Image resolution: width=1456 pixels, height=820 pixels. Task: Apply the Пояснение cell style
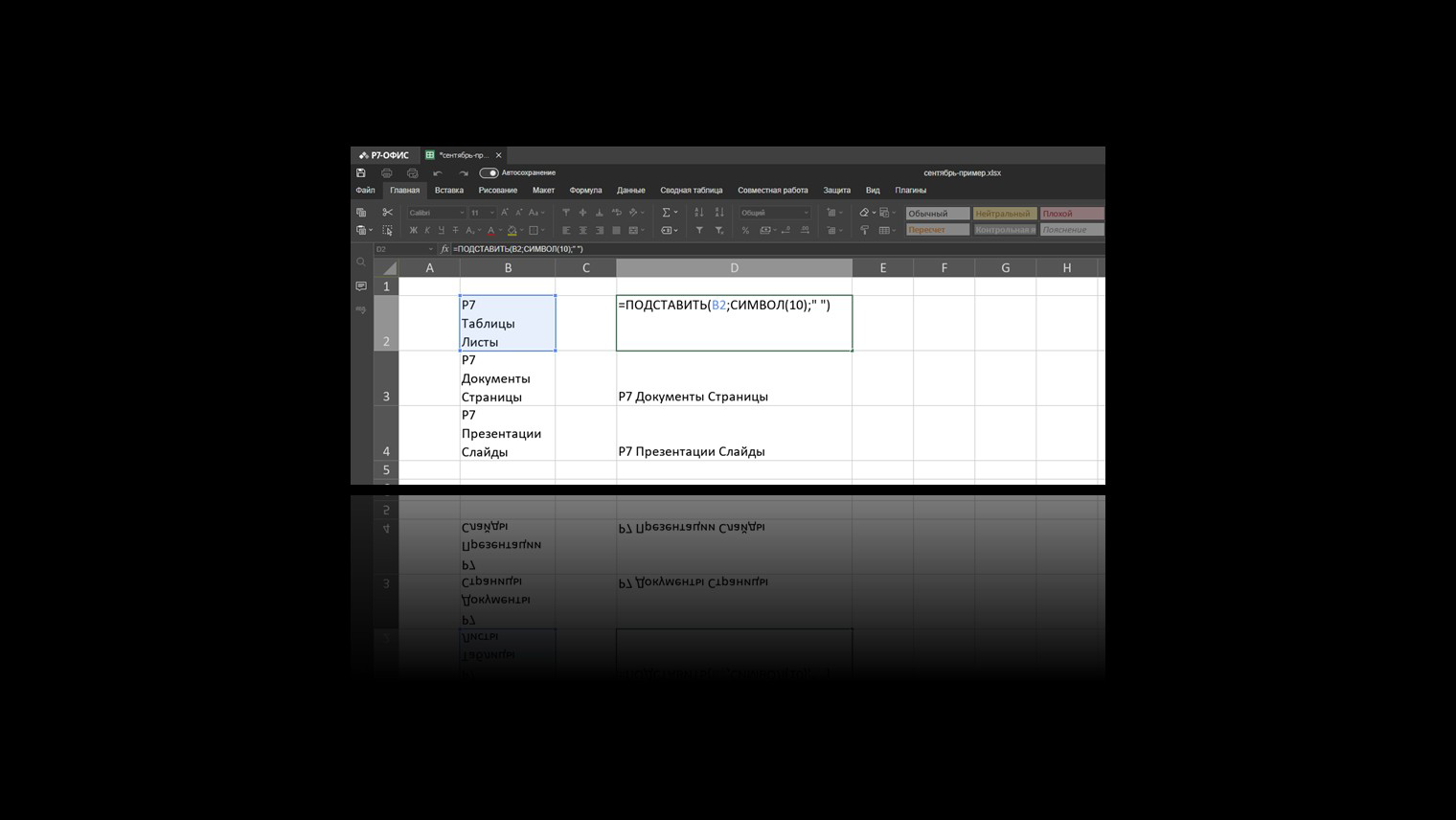coord(1071,230)
